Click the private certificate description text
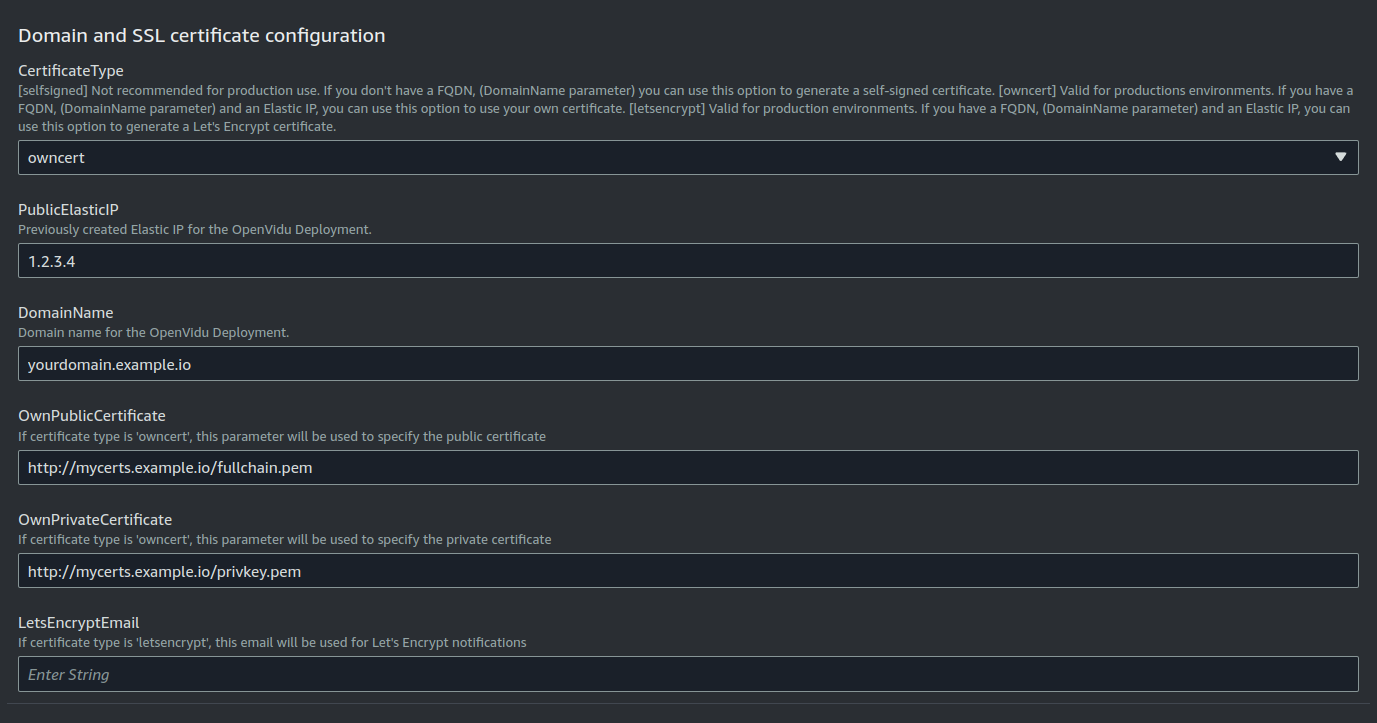1377x723 pixels. click(285, 540)
